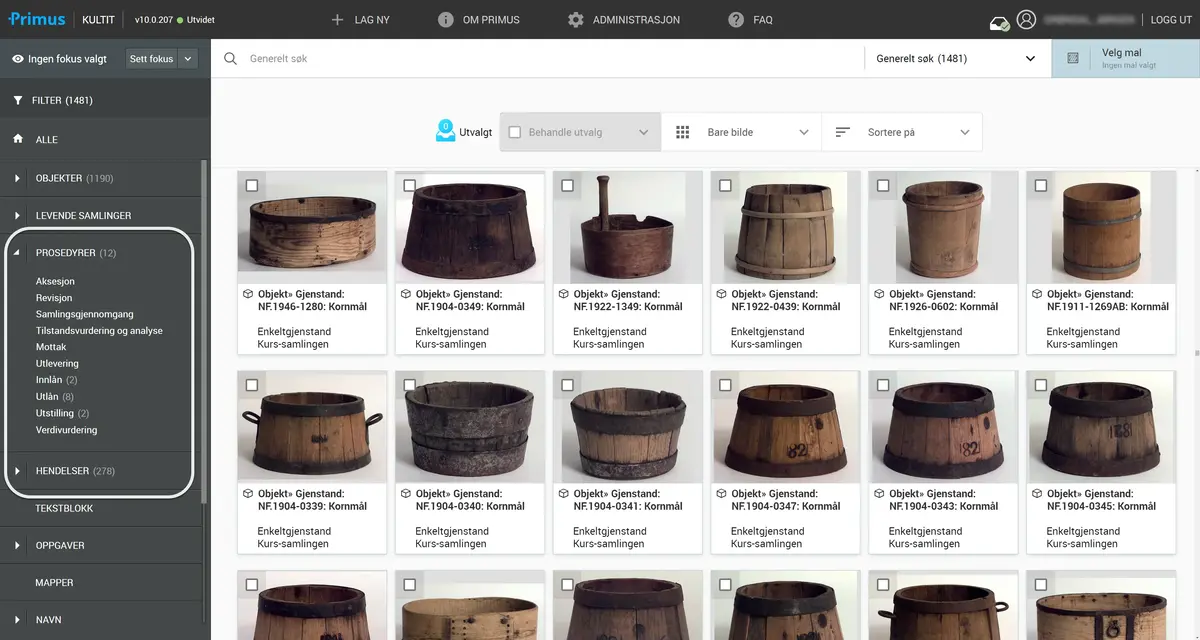Click the Velg mal template icon
This screenshot has width=1200, height=640.
click(1073, 59)
